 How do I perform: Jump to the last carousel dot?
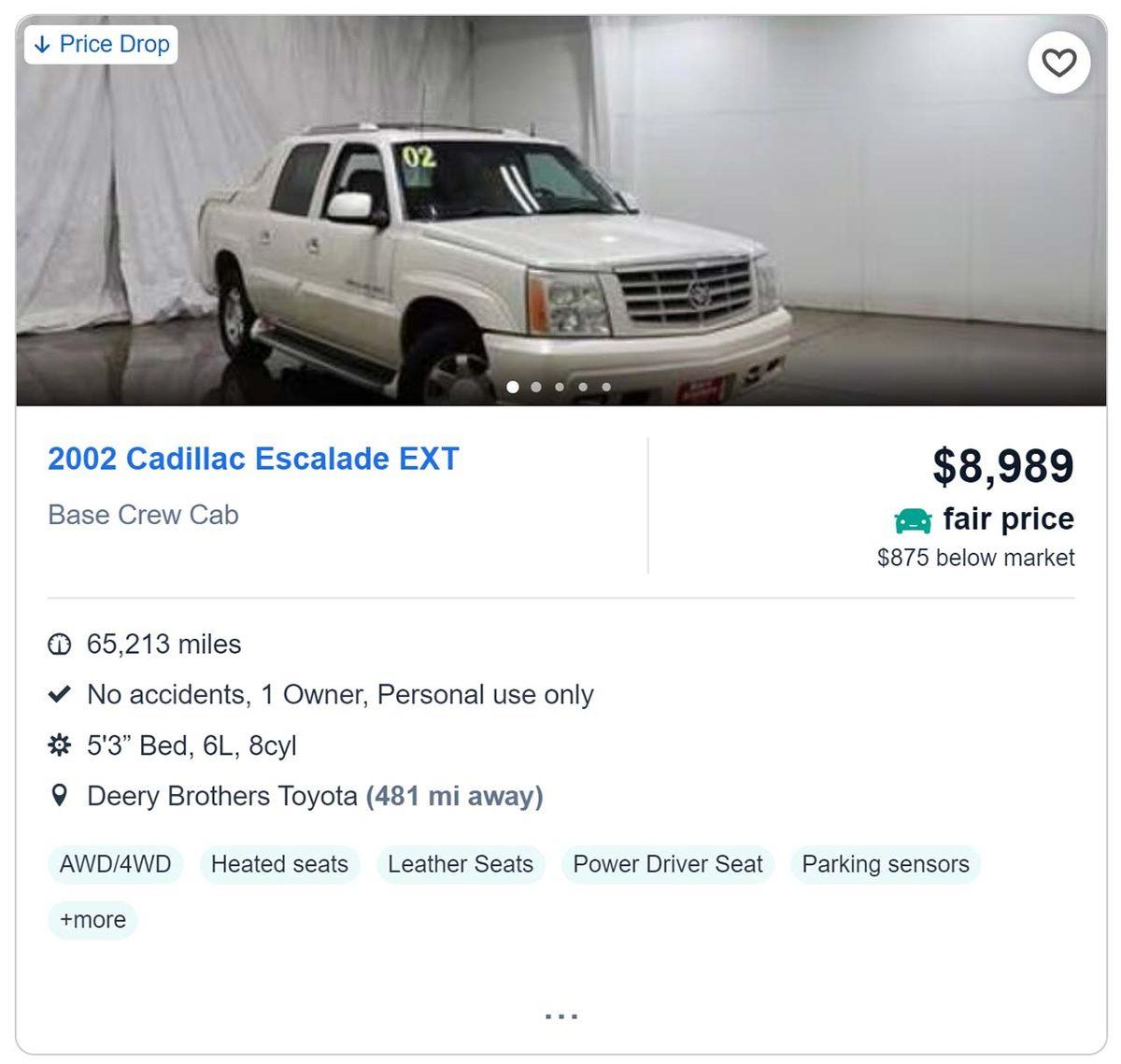coord(606,387)
